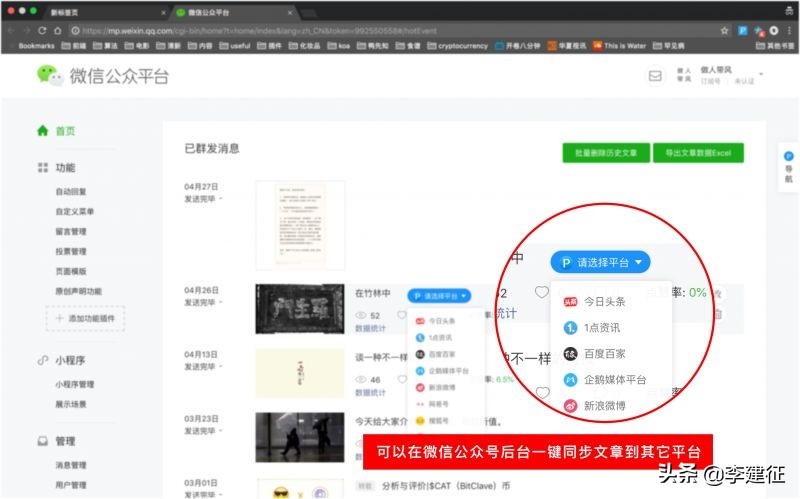Click the heart icon in the 46 views row
The image size is (800, 499).
pos(402,379)
